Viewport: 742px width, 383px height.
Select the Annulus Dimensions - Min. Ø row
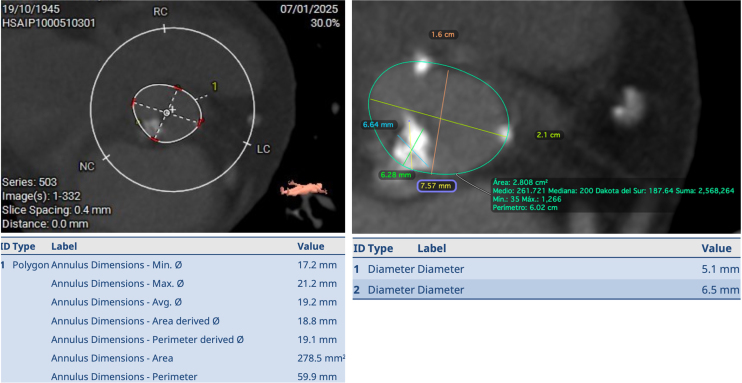[172, 265]
